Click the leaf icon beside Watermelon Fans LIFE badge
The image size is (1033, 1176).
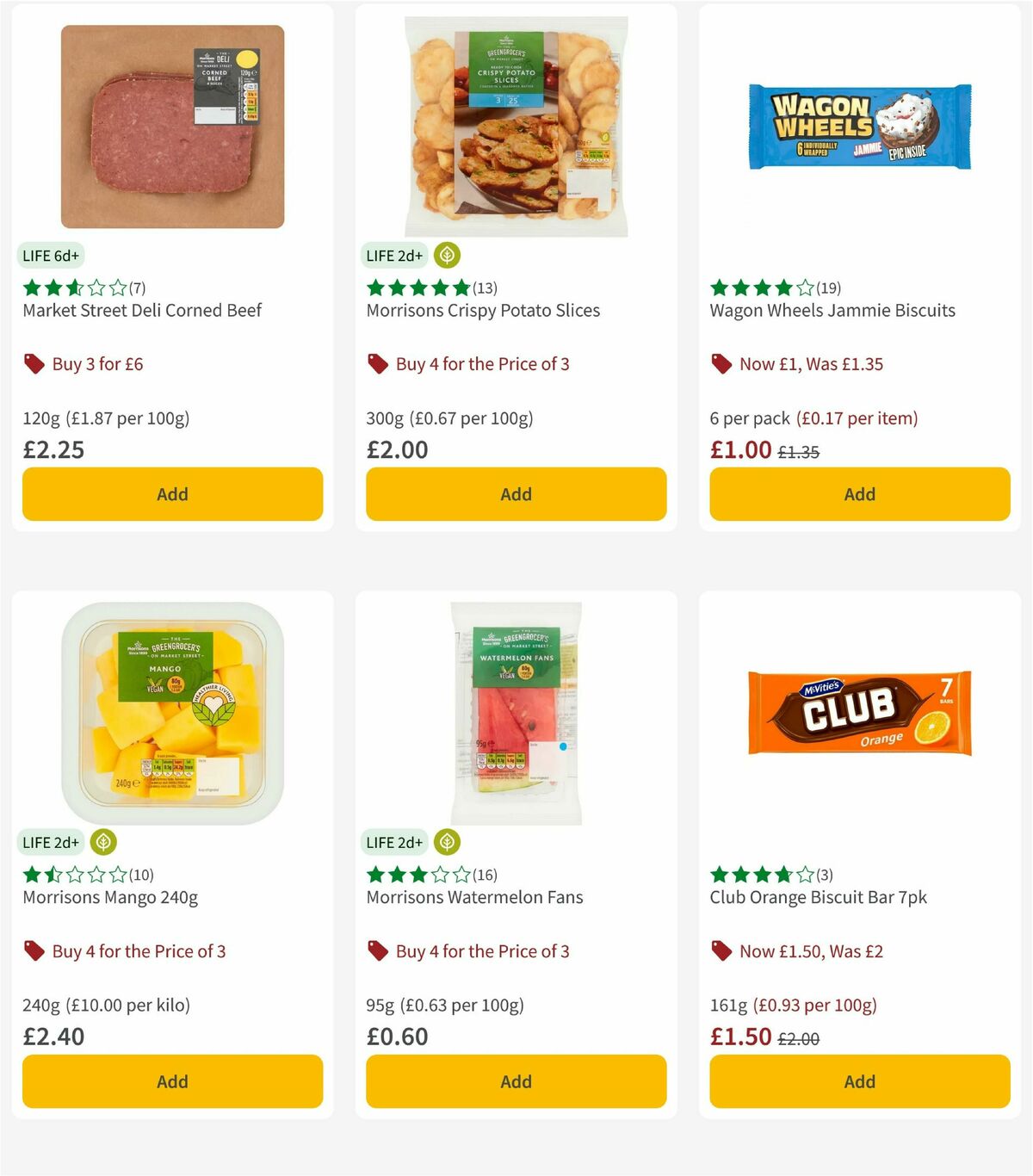tap(447, 842)
